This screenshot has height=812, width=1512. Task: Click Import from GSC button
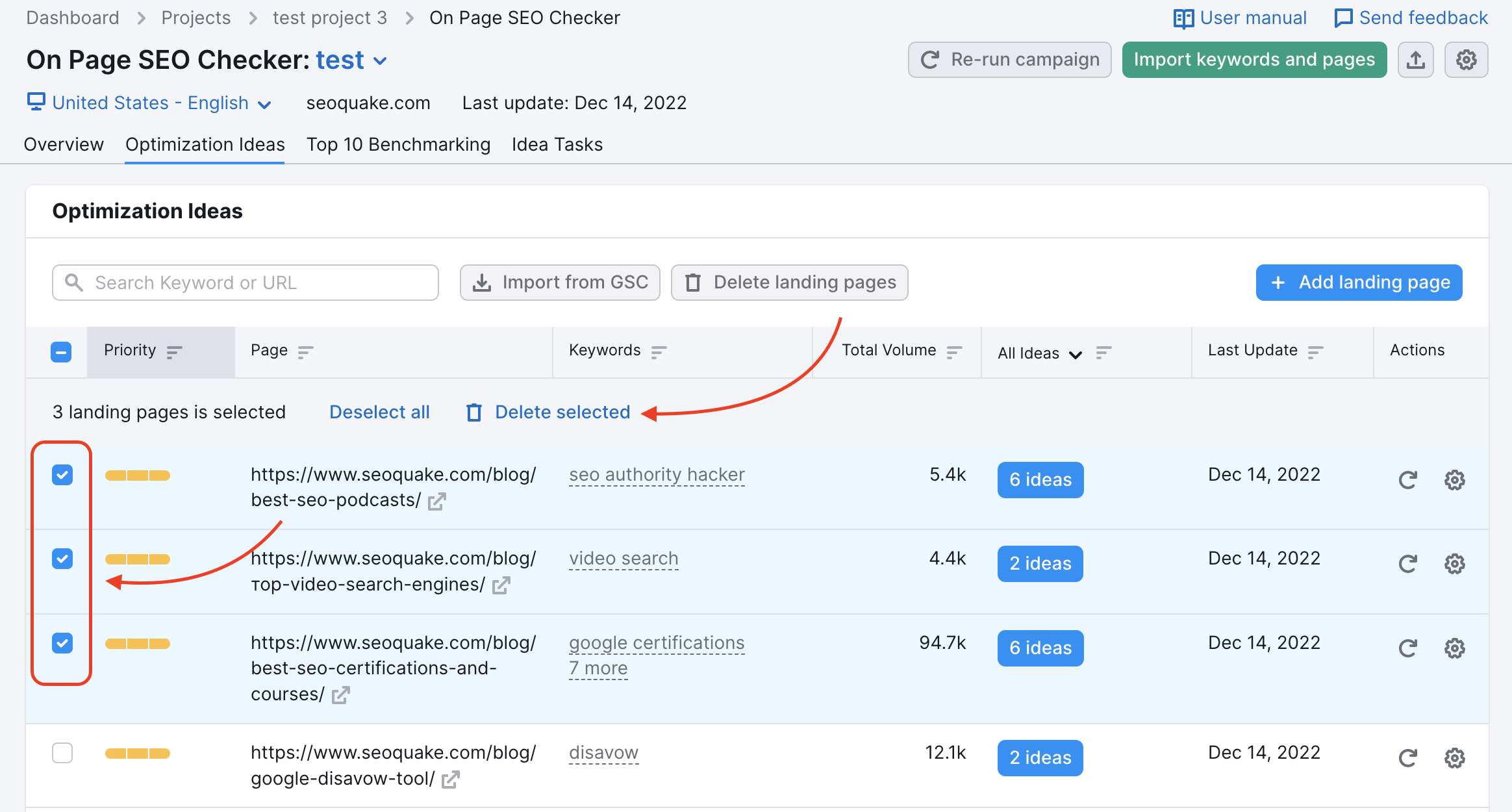pyautogui.click(x=560, y=283)
